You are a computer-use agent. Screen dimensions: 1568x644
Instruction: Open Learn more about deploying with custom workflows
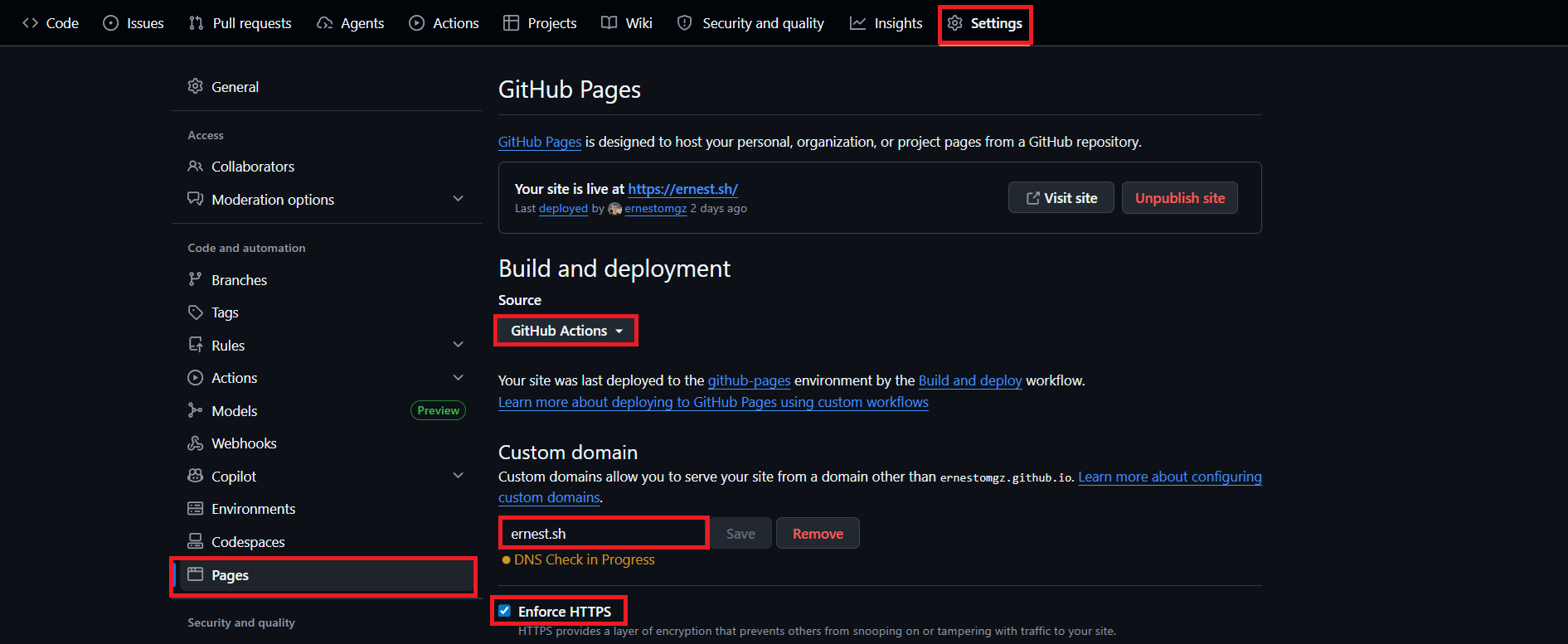[x=713, y=402]
